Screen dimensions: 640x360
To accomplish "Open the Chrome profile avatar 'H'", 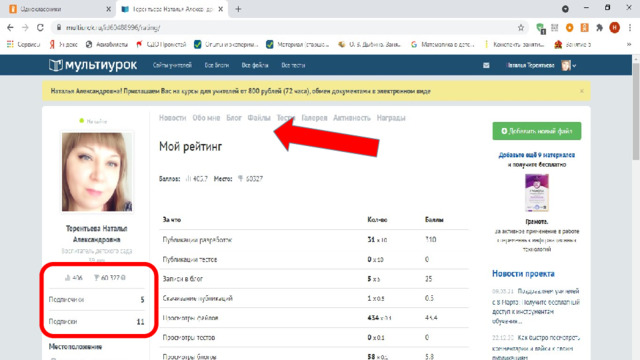I will click(x=614, y=27).
